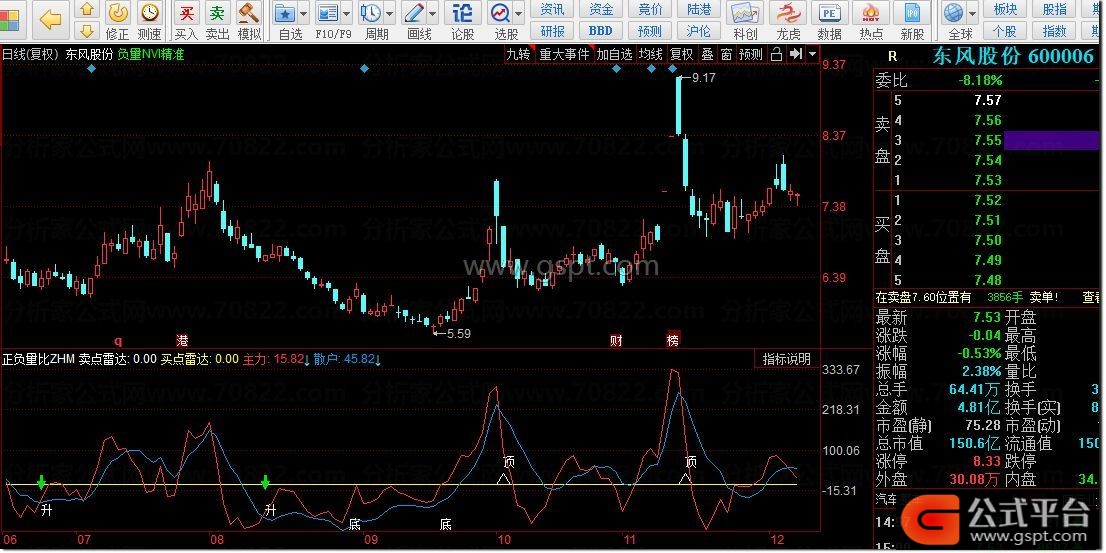This screenshot has height=553, width=1106.
Task: Open the 全球 global markets globe icon
Action: (x=954, y=13)
